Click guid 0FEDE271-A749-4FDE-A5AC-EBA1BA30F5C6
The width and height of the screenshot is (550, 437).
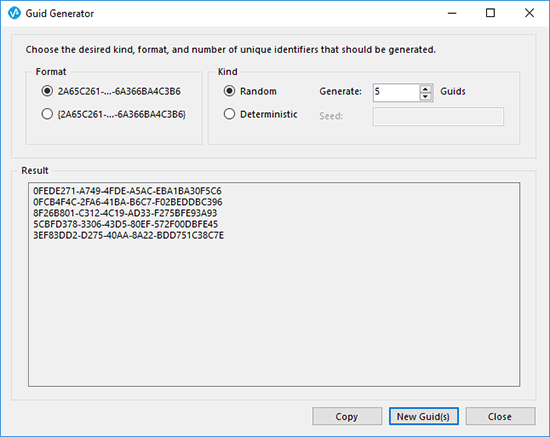pos(127,191)
